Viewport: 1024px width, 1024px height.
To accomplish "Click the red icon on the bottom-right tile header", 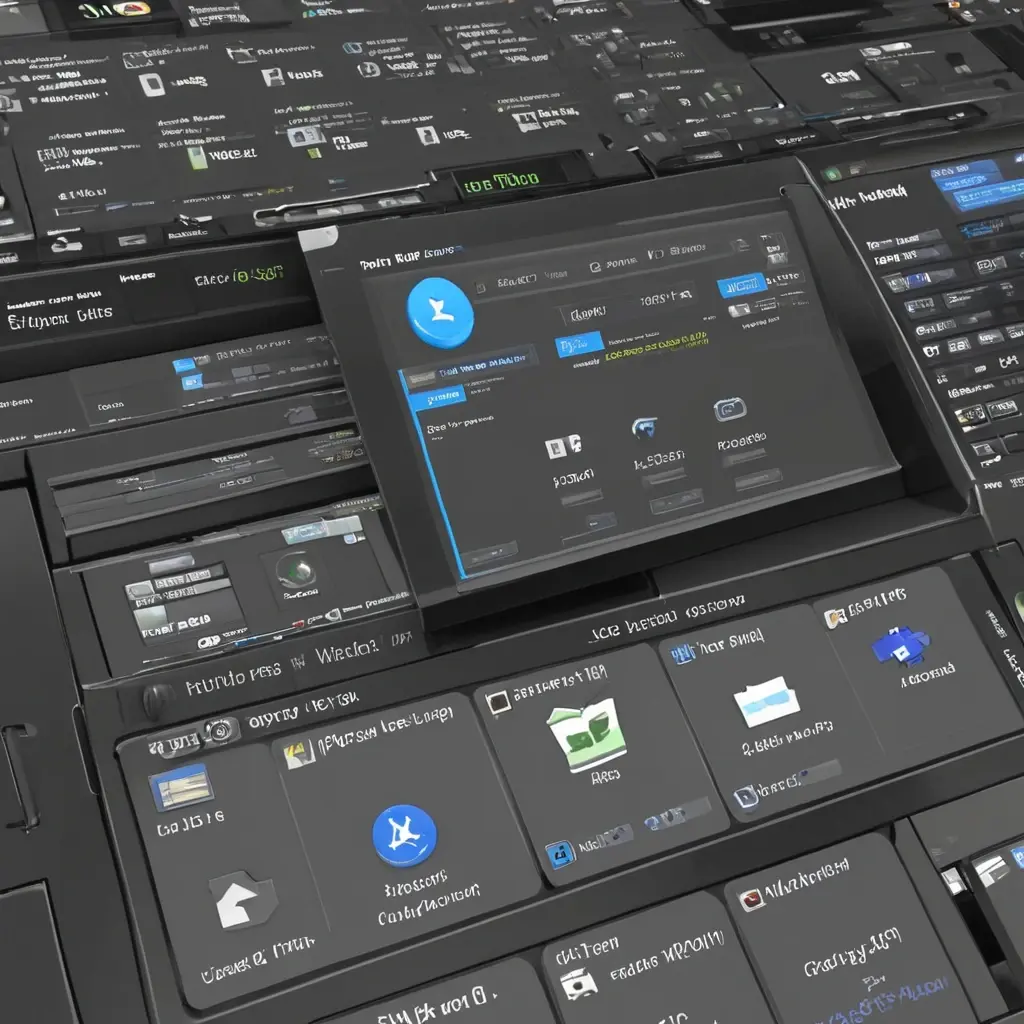I will (x=750, y=899).
